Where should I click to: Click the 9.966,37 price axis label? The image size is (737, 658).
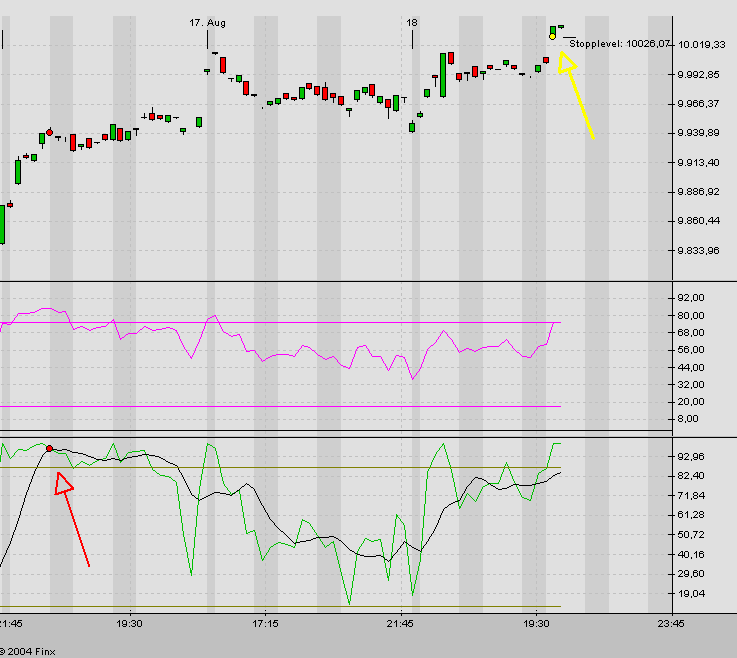coord(701,104)
